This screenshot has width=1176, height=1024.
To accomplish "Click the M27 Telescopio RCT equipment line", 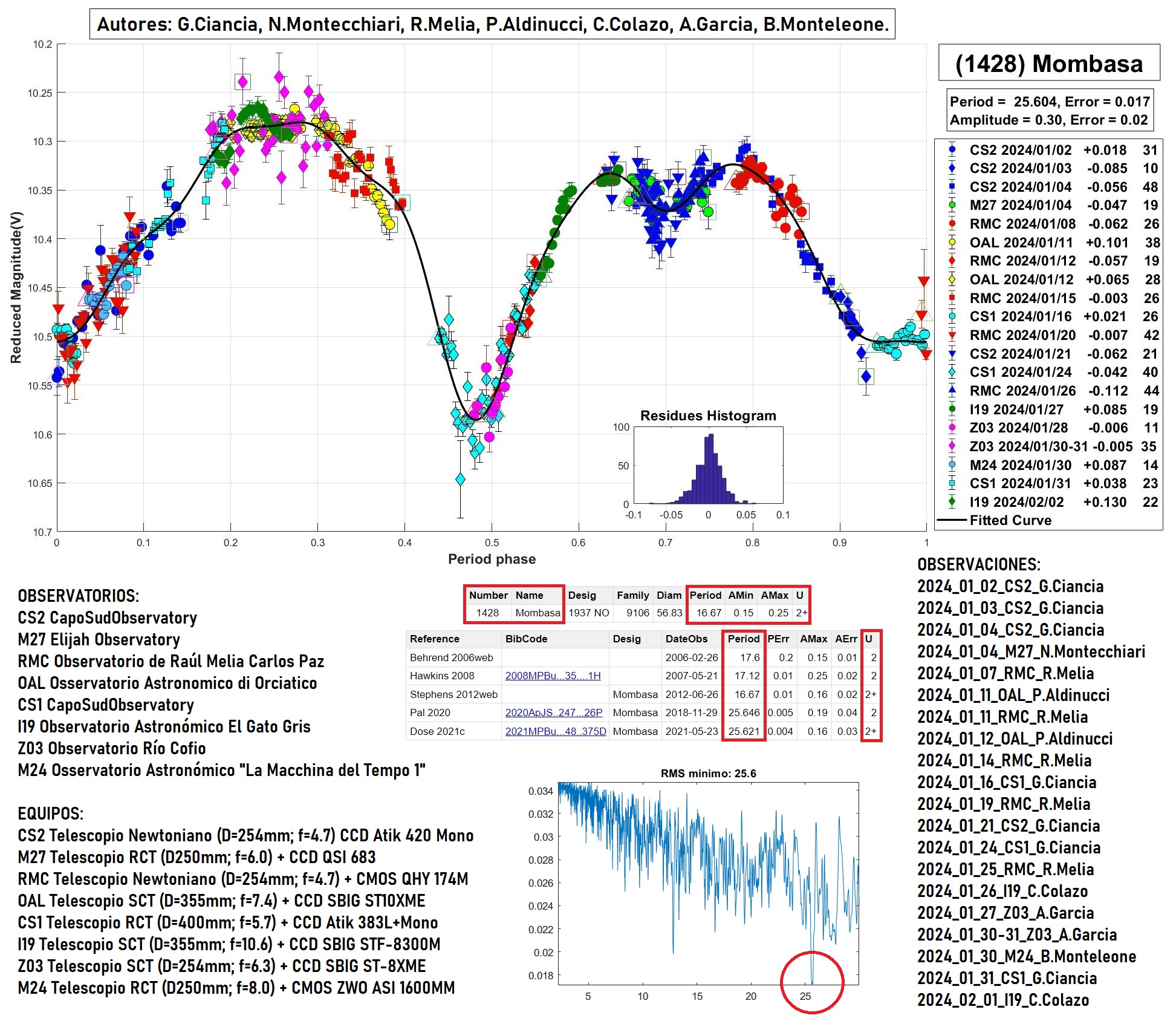I will click(x=197, y=857).
